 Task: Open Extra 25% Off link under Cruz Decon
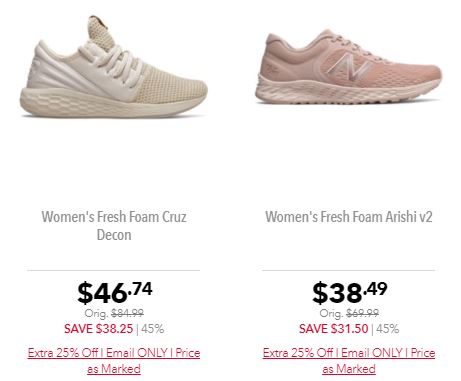pyautogui.click(x=114, y=361)
